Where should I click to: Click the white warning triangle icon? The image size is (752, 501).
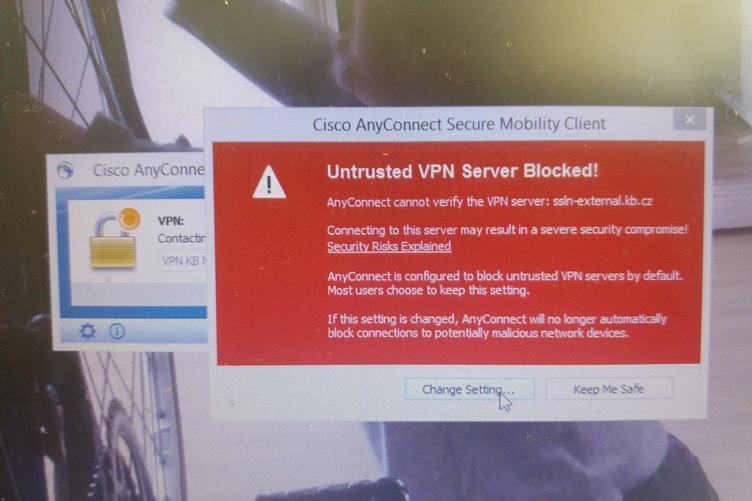pyautogui.click(x=269, y=182)
